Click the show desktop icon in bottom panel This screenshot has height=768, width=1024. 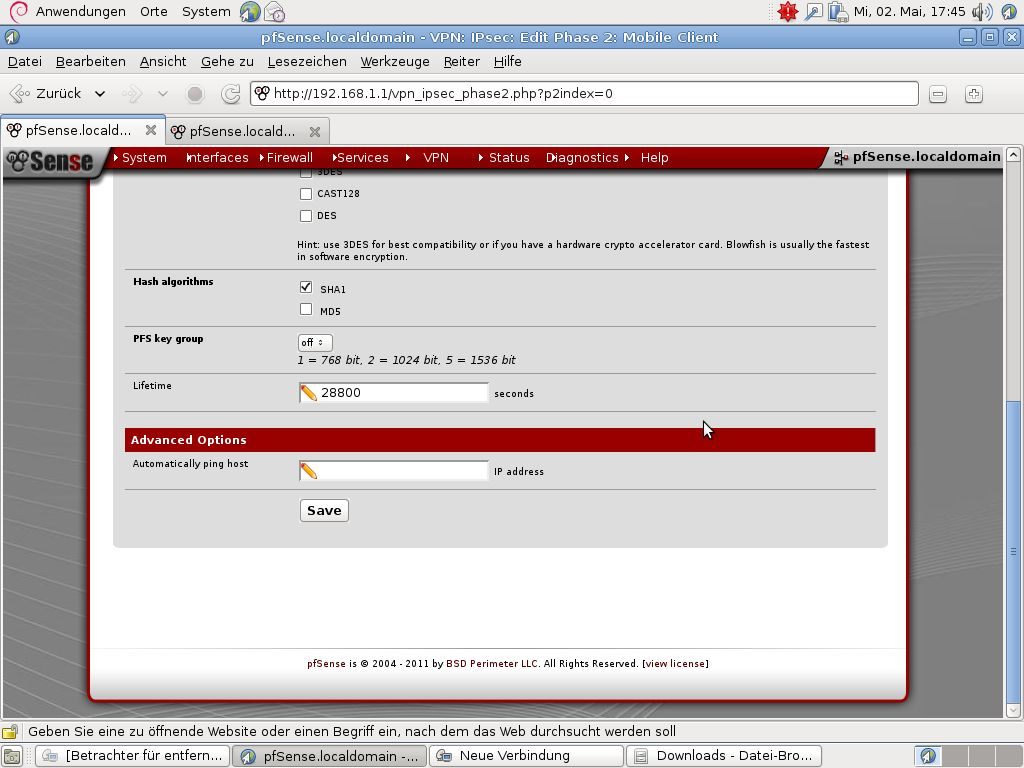point(12,756)
